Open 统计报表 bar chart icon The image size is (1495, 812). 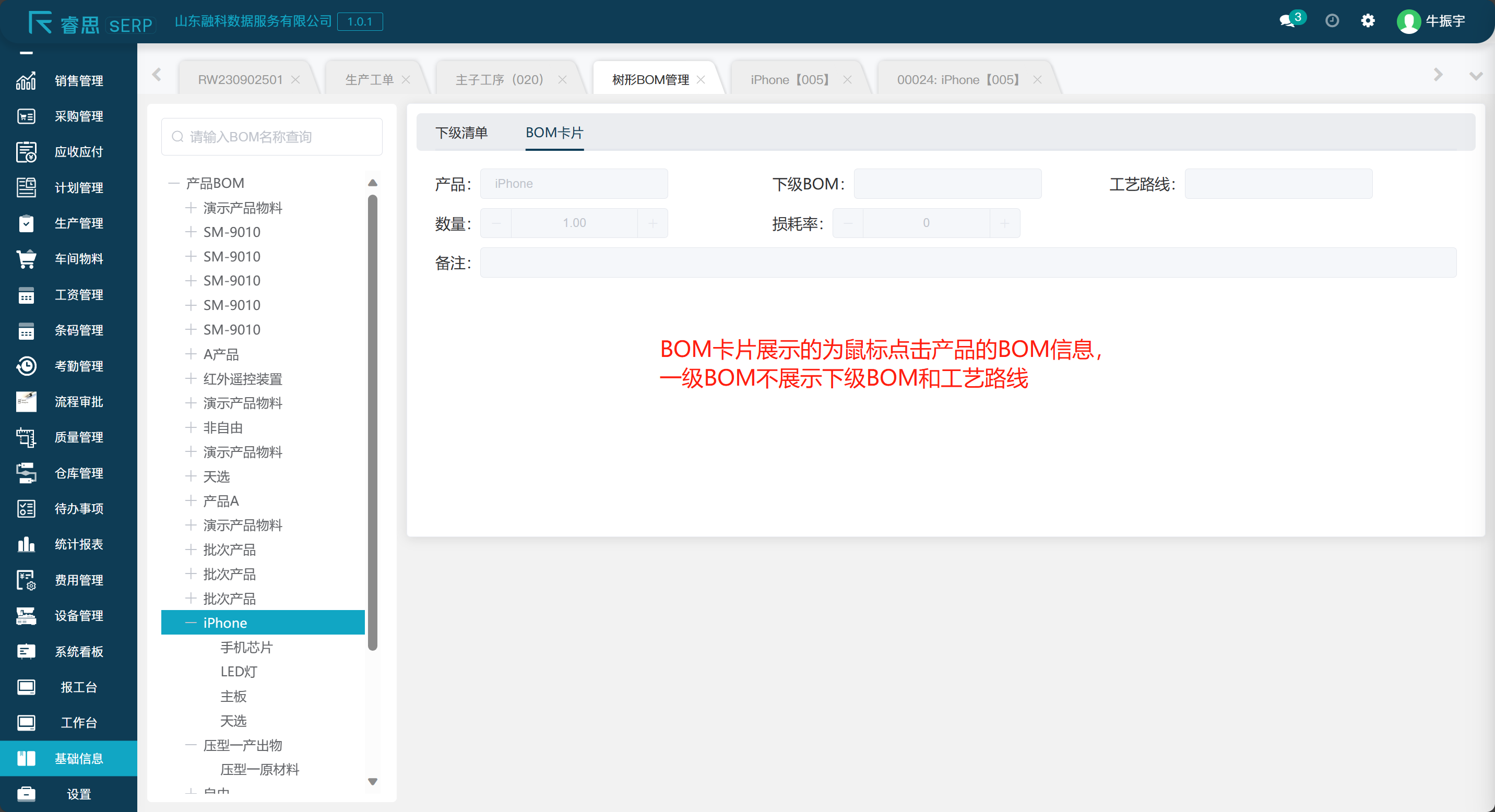pyautogui.click(x=26, y=544)
